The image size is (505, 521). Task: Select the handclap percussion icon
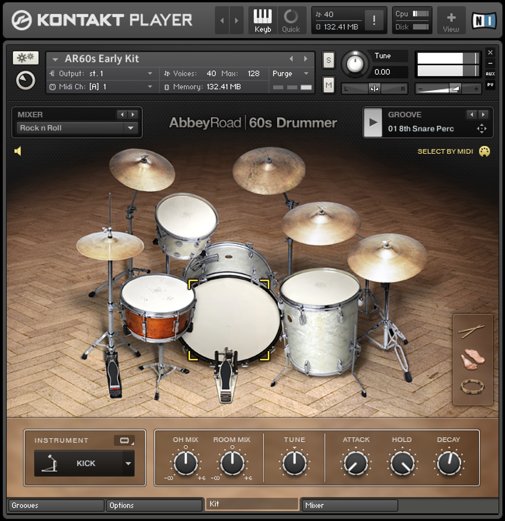point(472,359)
